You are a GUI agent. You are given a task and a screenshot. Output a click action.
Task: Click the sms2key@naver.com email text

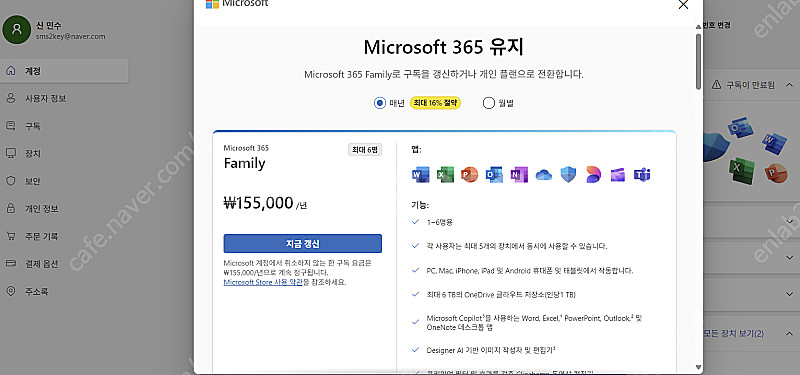(70, 36)
